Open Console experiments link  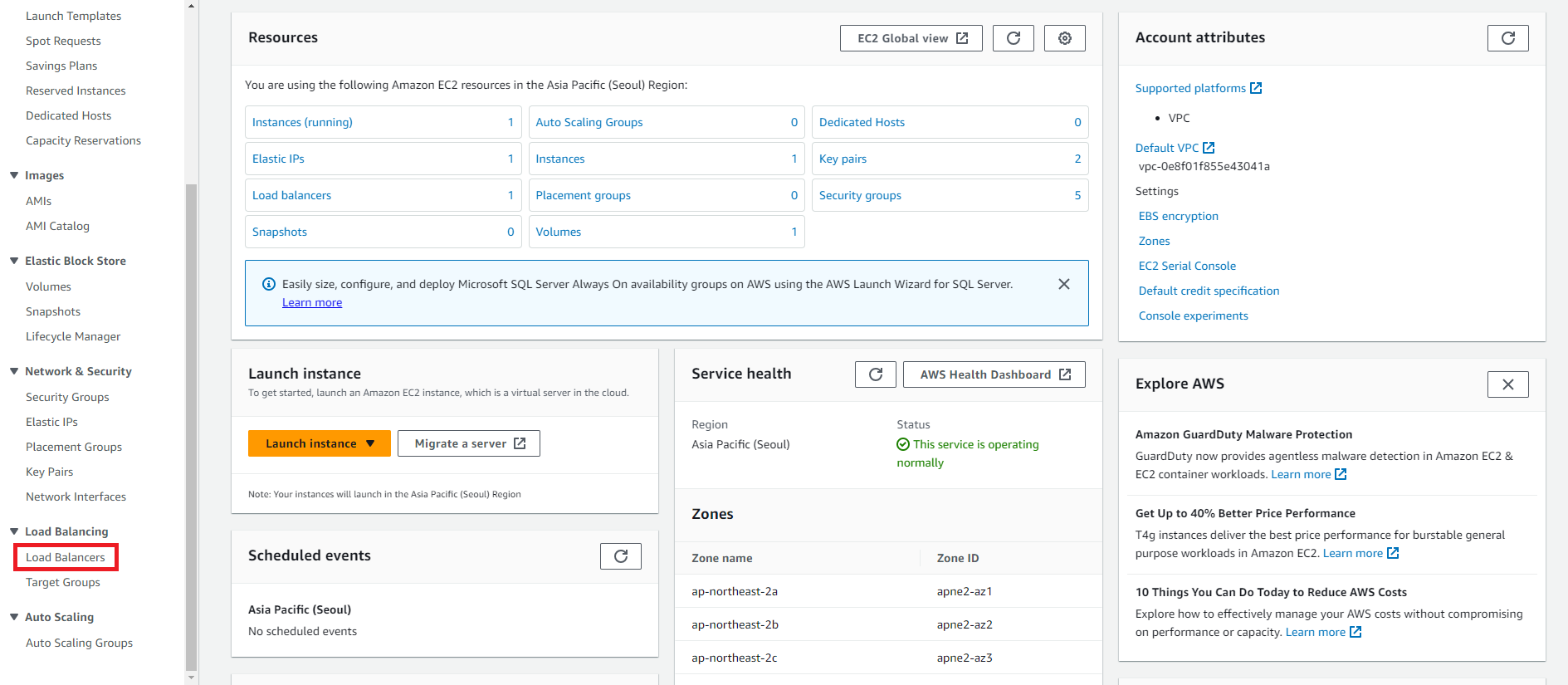click(x=1194, y=316)
